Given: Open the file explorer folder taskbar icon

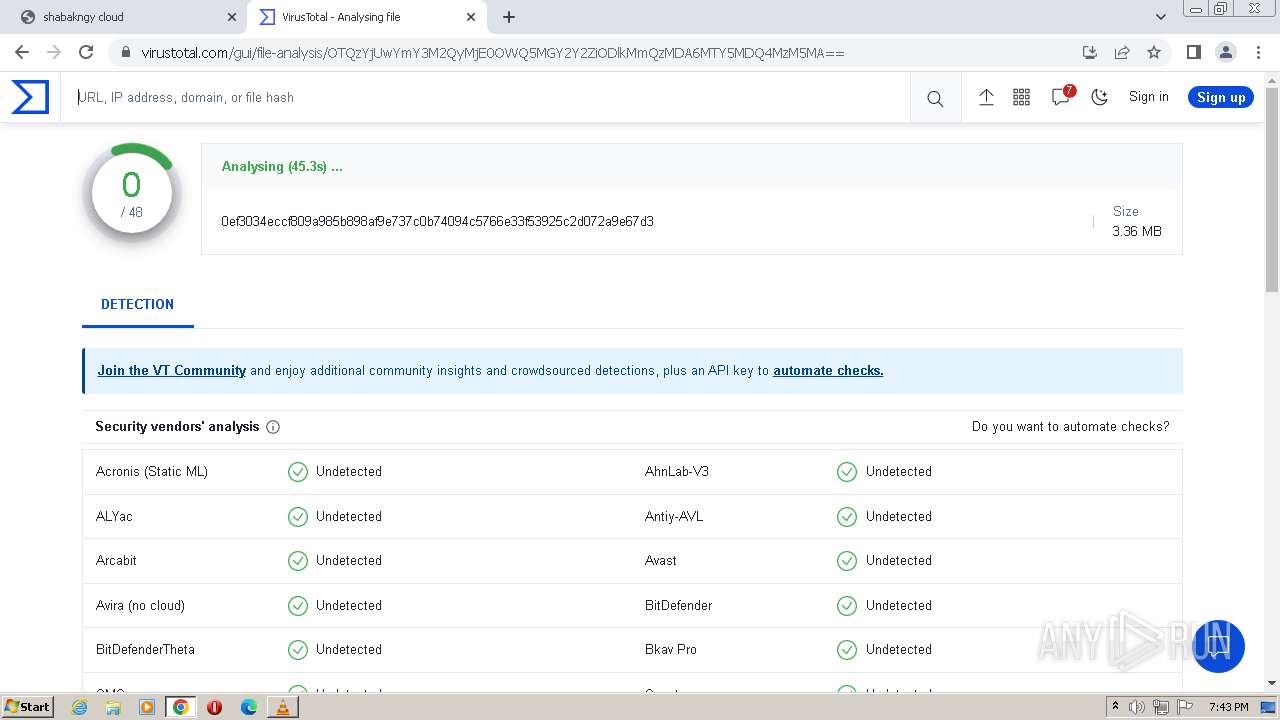Looking at the screenshot, I should 113,707.
